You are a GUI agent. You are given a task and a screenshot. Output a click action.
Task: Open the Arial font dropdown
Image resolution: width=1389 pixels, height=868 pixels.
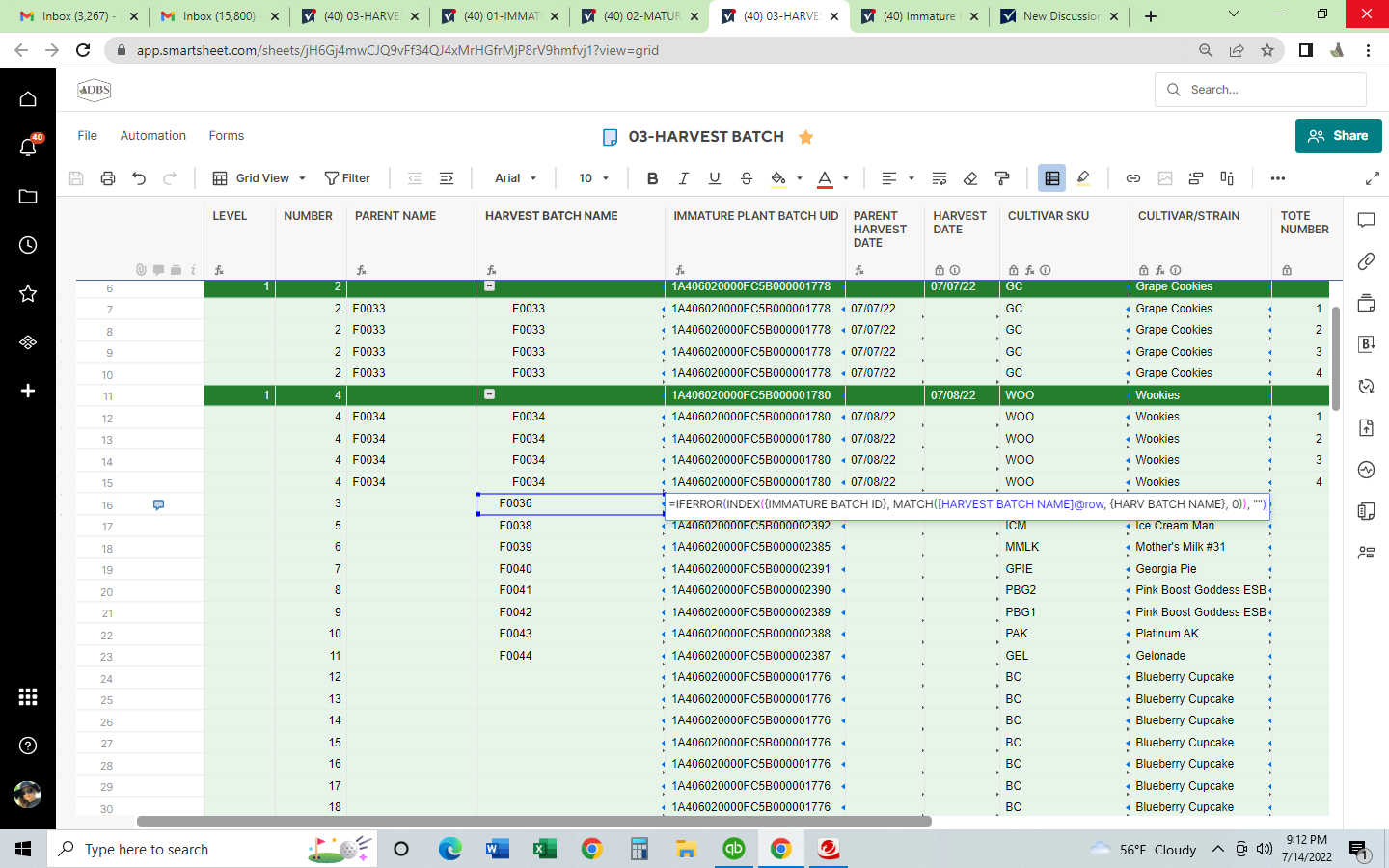(515, 178)
